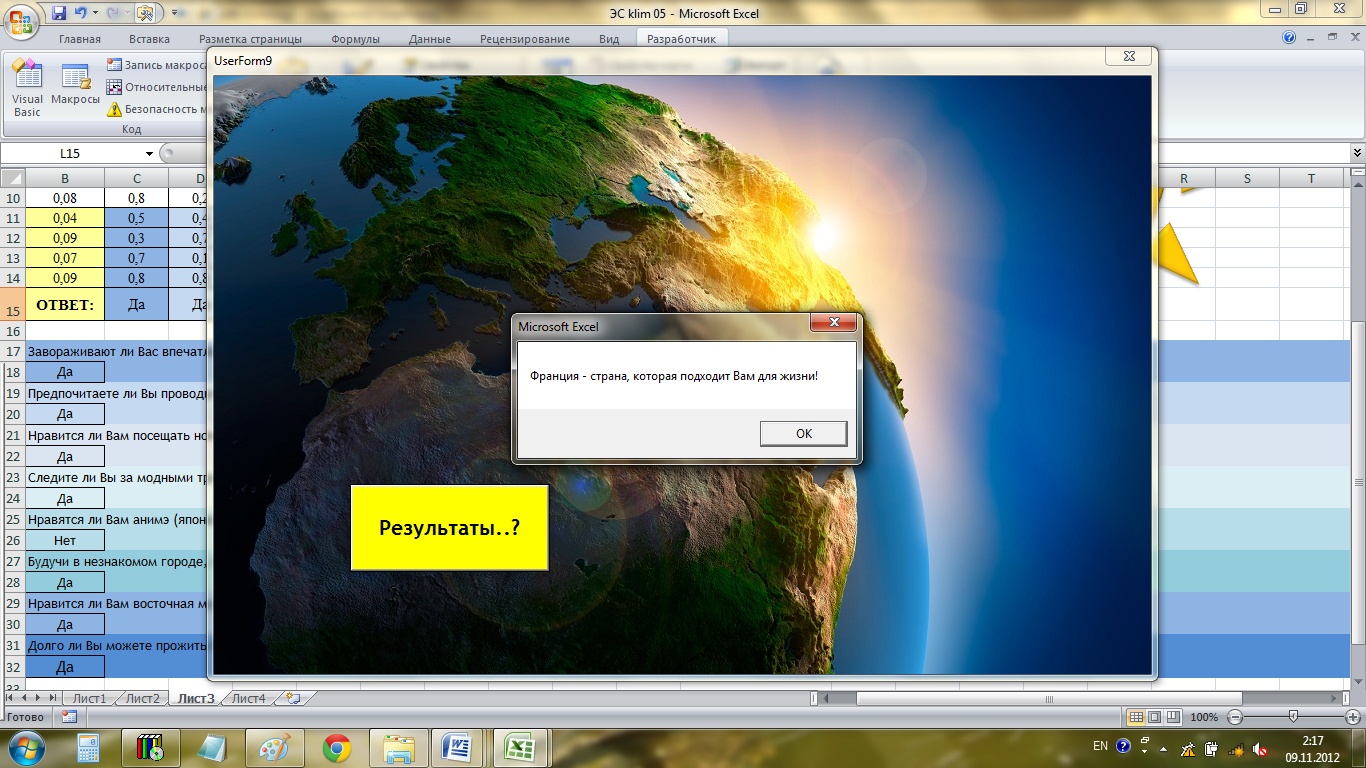Close the UserForm9 window

pos(1127,58)
